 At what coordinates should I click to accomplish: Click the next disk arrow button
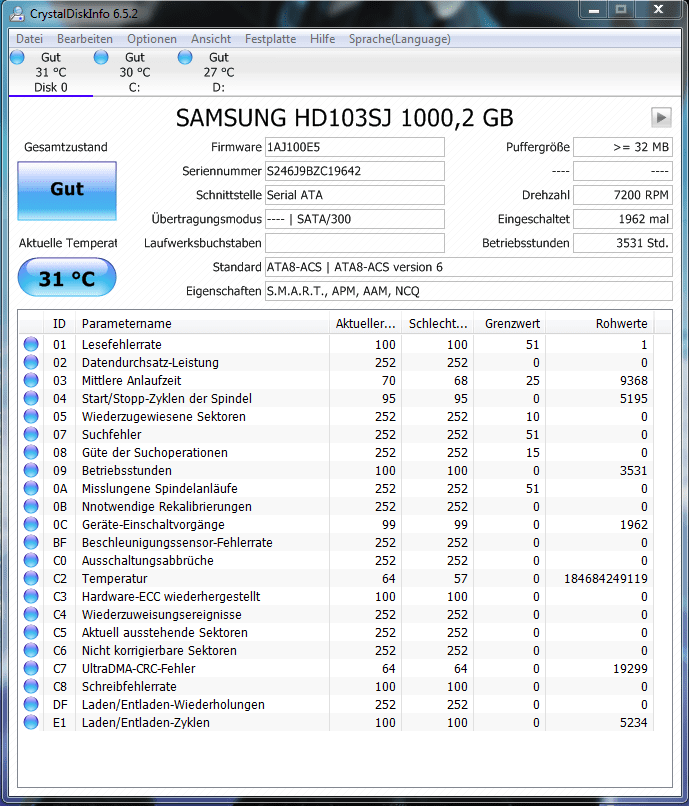[661, 118]
